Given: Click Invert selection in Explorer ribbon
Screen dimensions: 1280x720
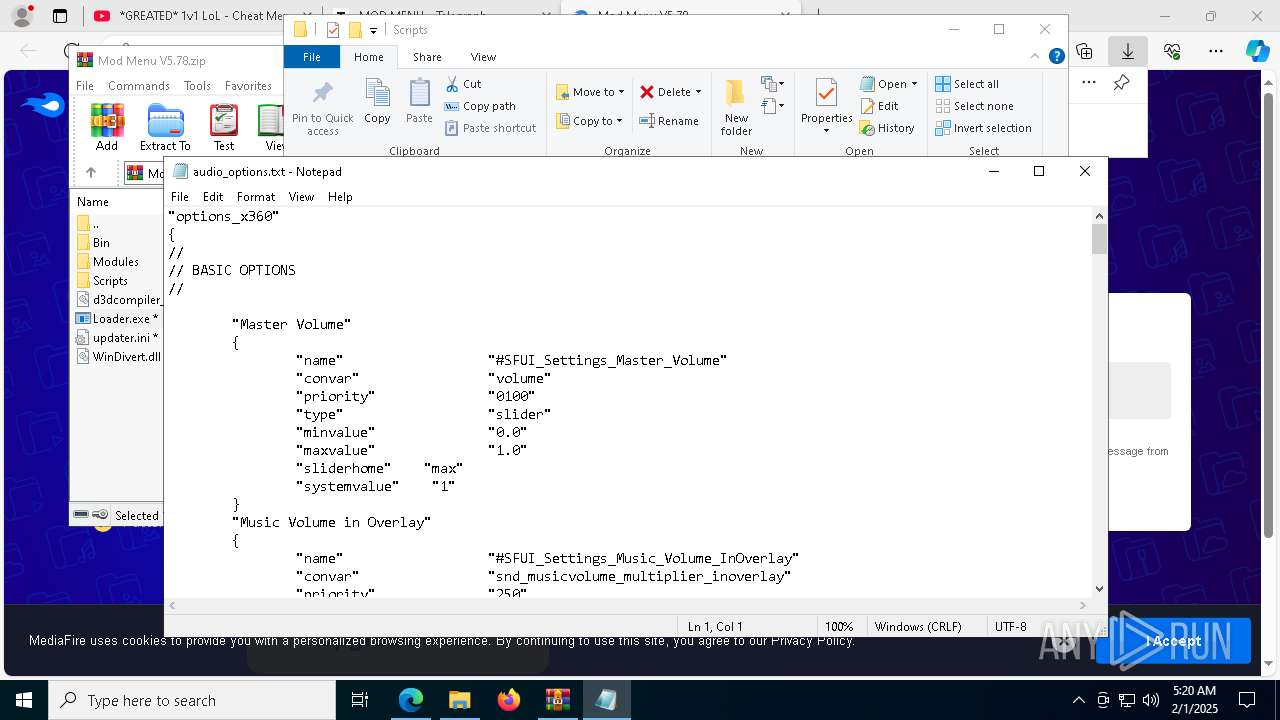Looking at the screenshot, I should click(983, 128).
